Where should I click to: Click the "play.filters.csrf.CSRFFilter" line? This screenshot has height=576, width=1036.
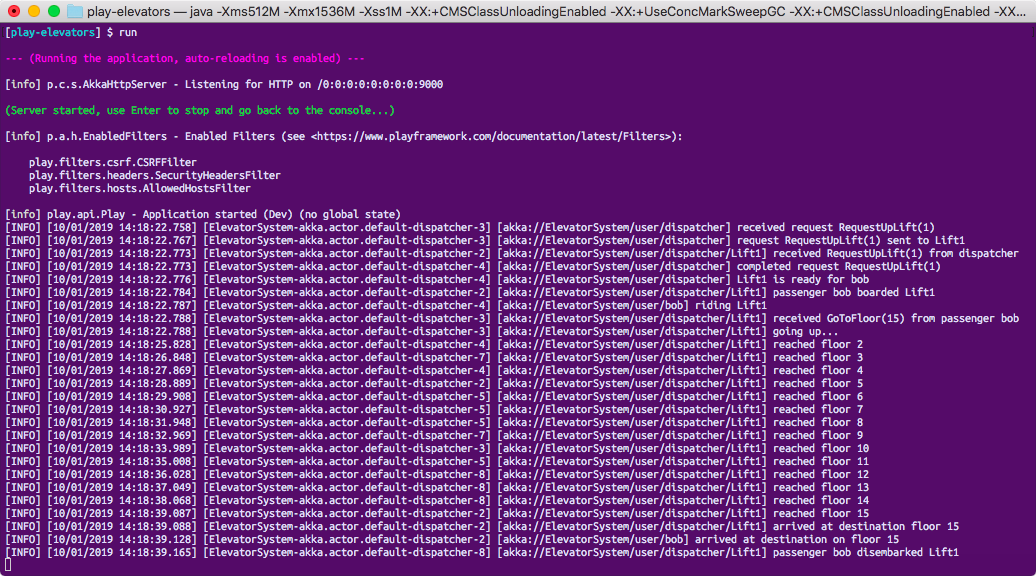click(113, 162)
